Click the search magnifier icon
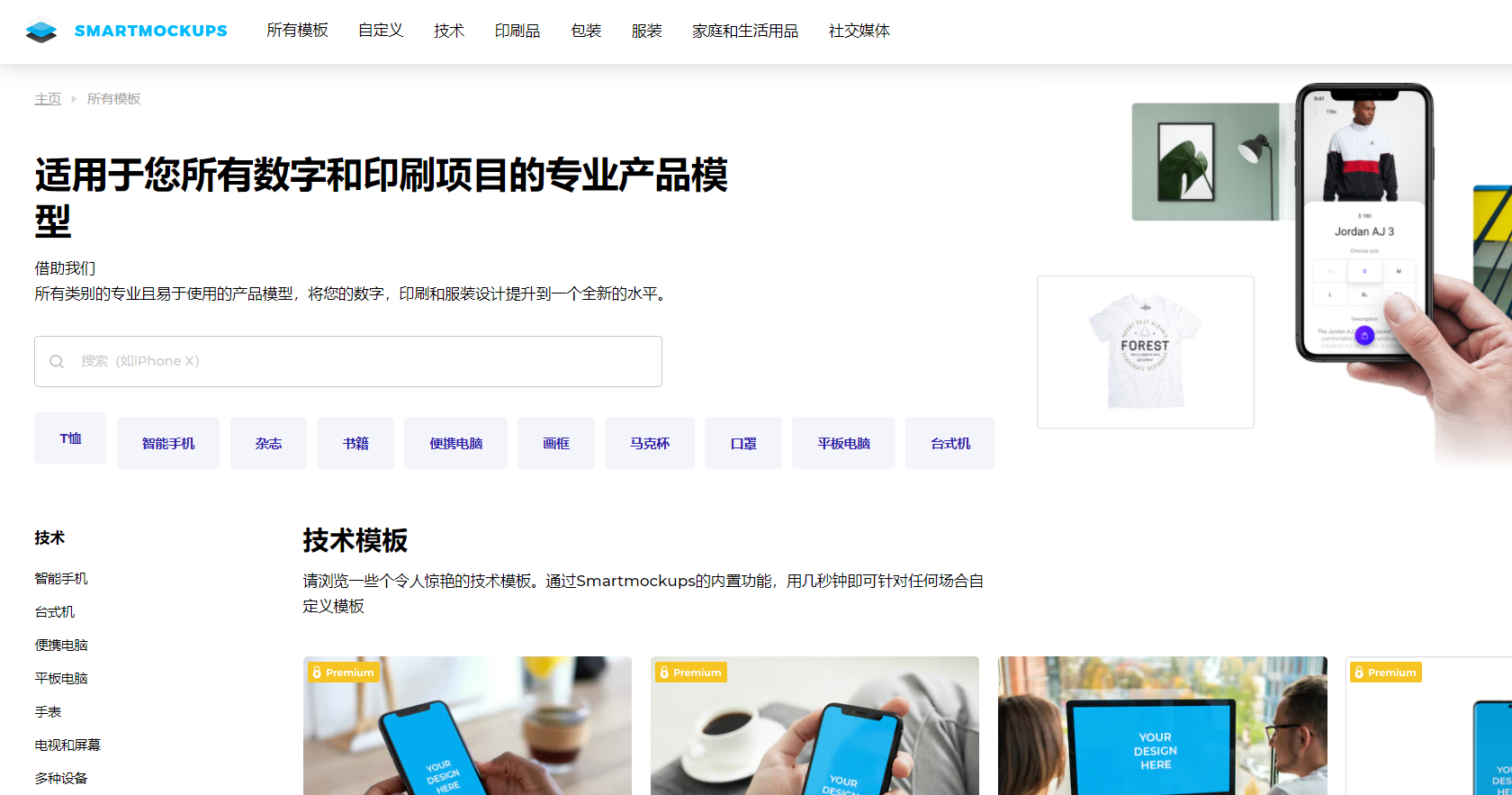This screenshot has height=795, width=1512. click(x=57, y=361)
